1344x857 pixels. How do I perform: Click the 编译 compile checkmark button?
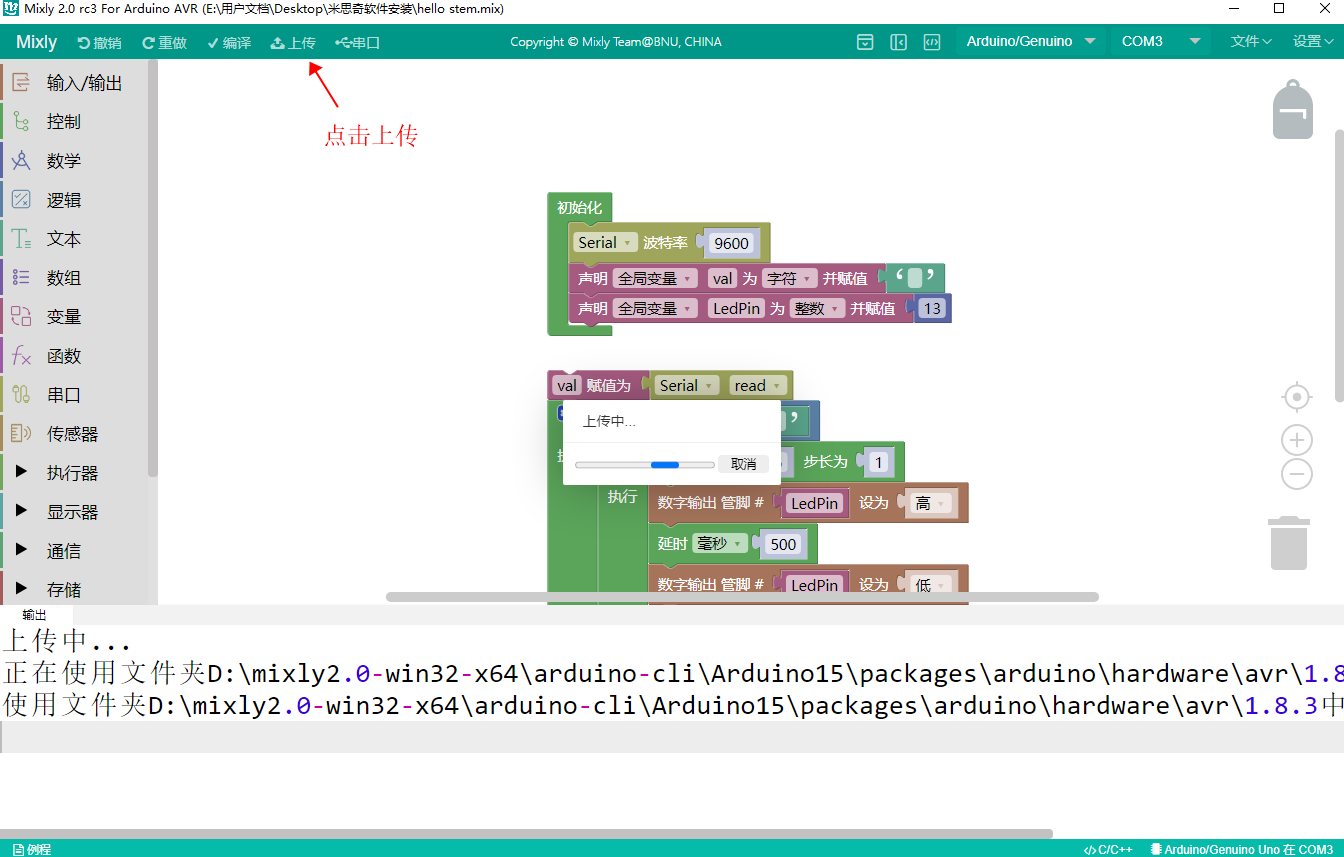[x=229, y=43]
